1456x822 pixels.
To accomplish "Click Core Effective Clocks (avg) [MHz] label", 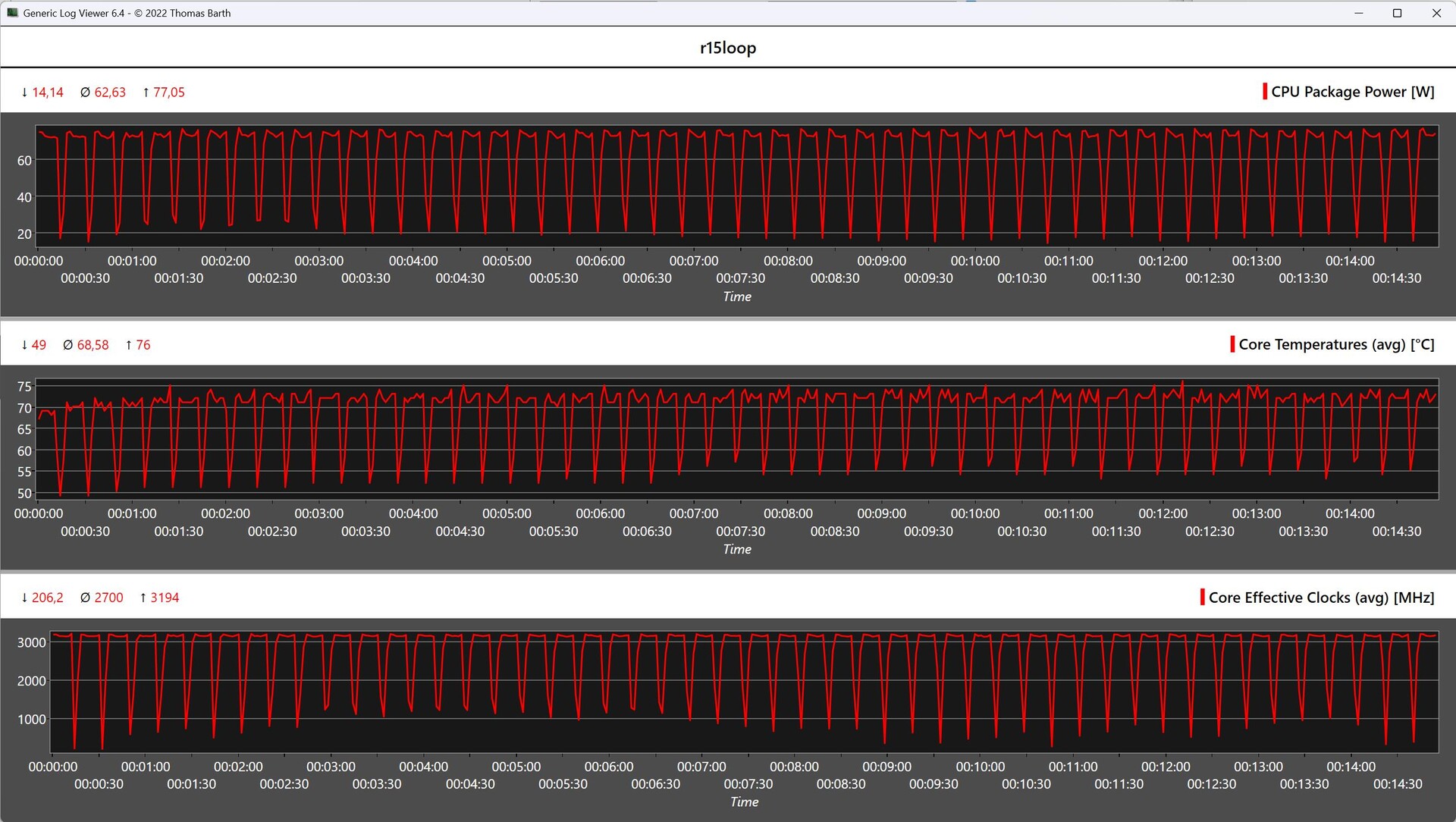I will 1321,598.
